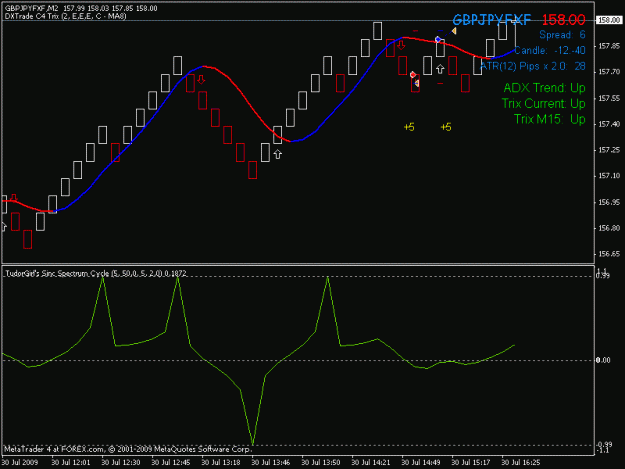Click the 30 Jul 16:25 time label
Screen dimensions: 625x469
pos(521,462)
